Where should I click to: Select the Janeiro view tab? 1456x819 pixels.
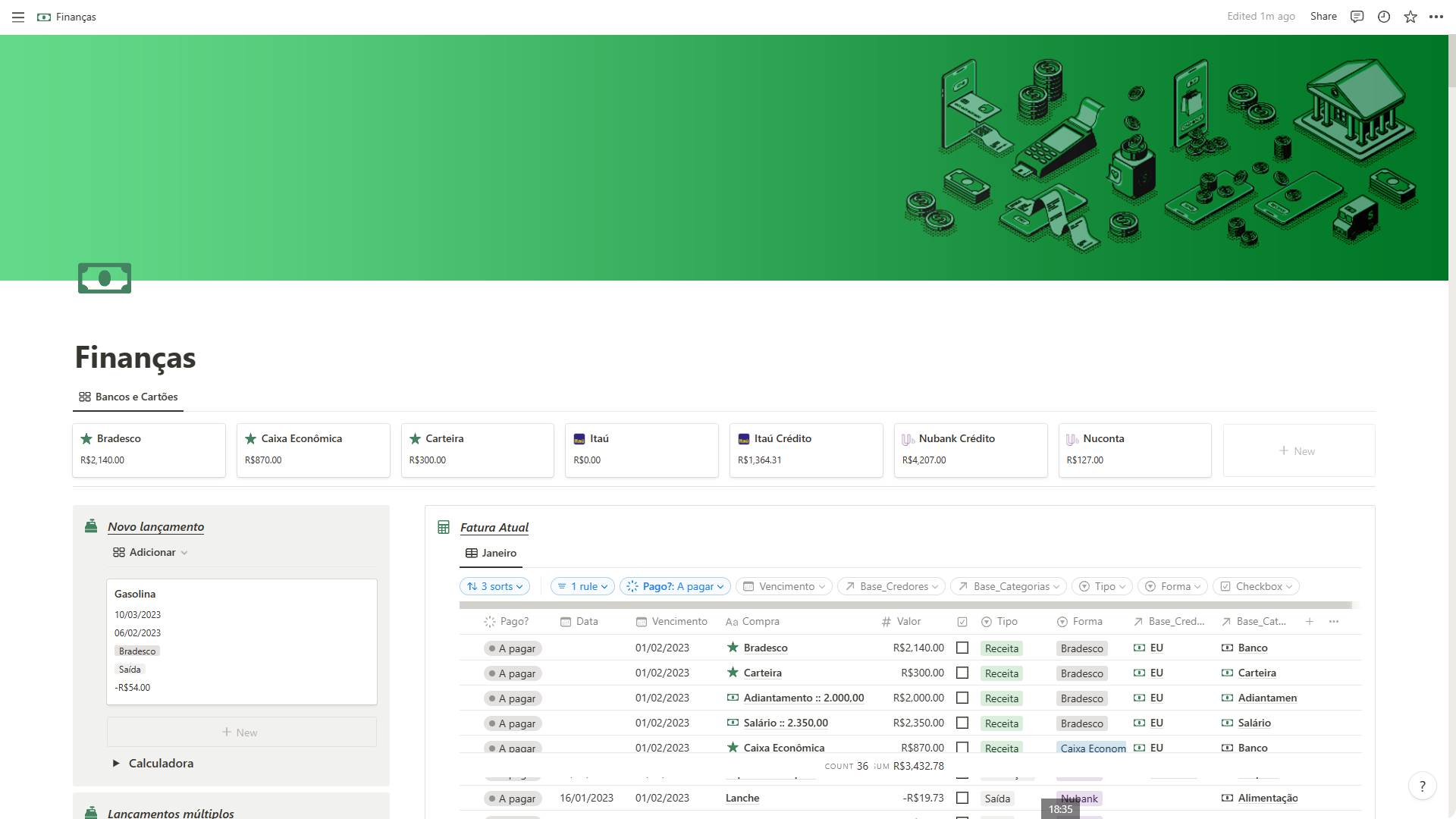tap(491, 553)
